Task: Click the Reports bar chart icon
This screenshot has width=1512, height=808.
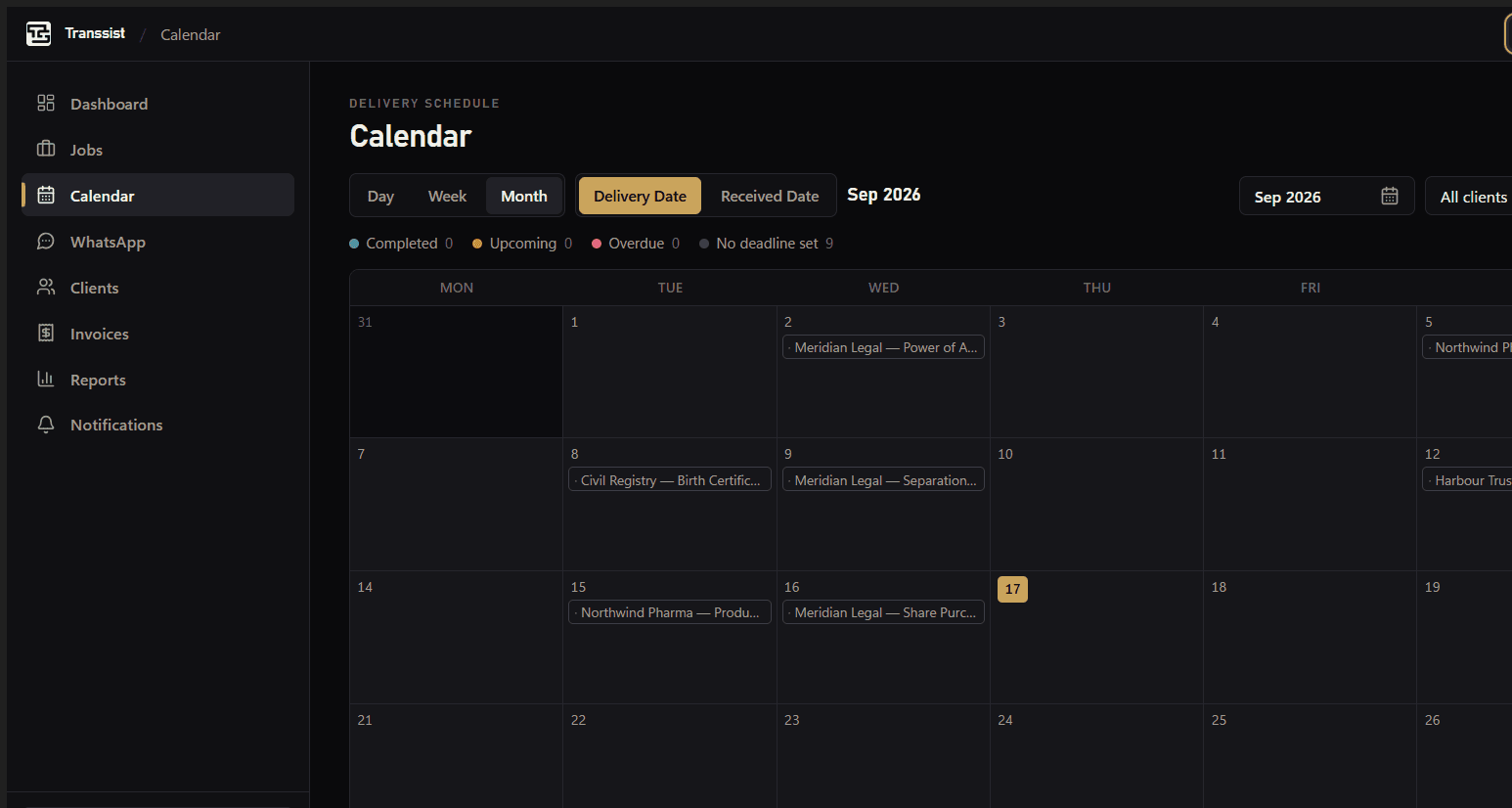Action: tap(46, 379)
